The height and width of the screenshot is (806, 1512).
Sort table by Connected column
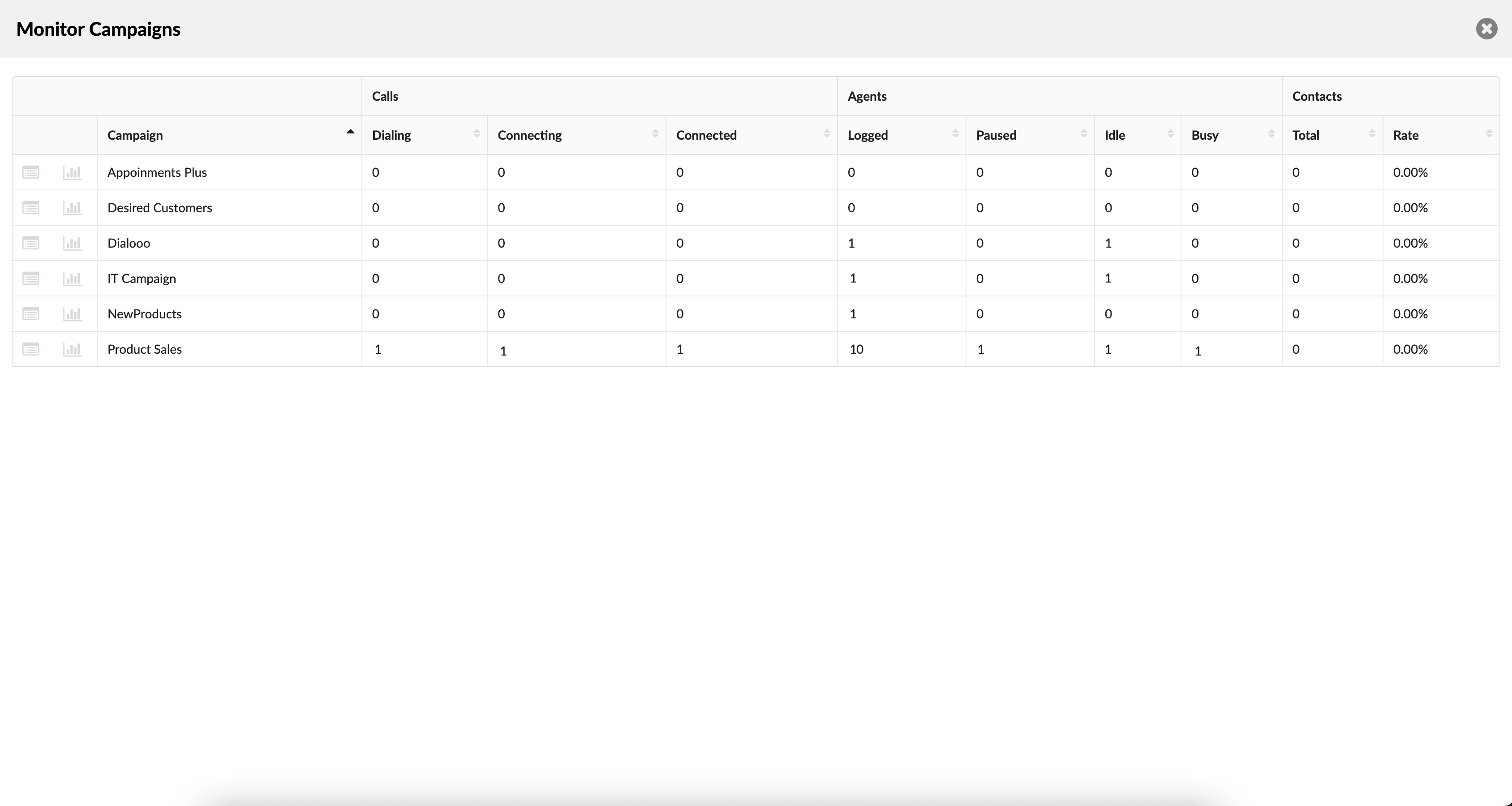pos(752,135)
